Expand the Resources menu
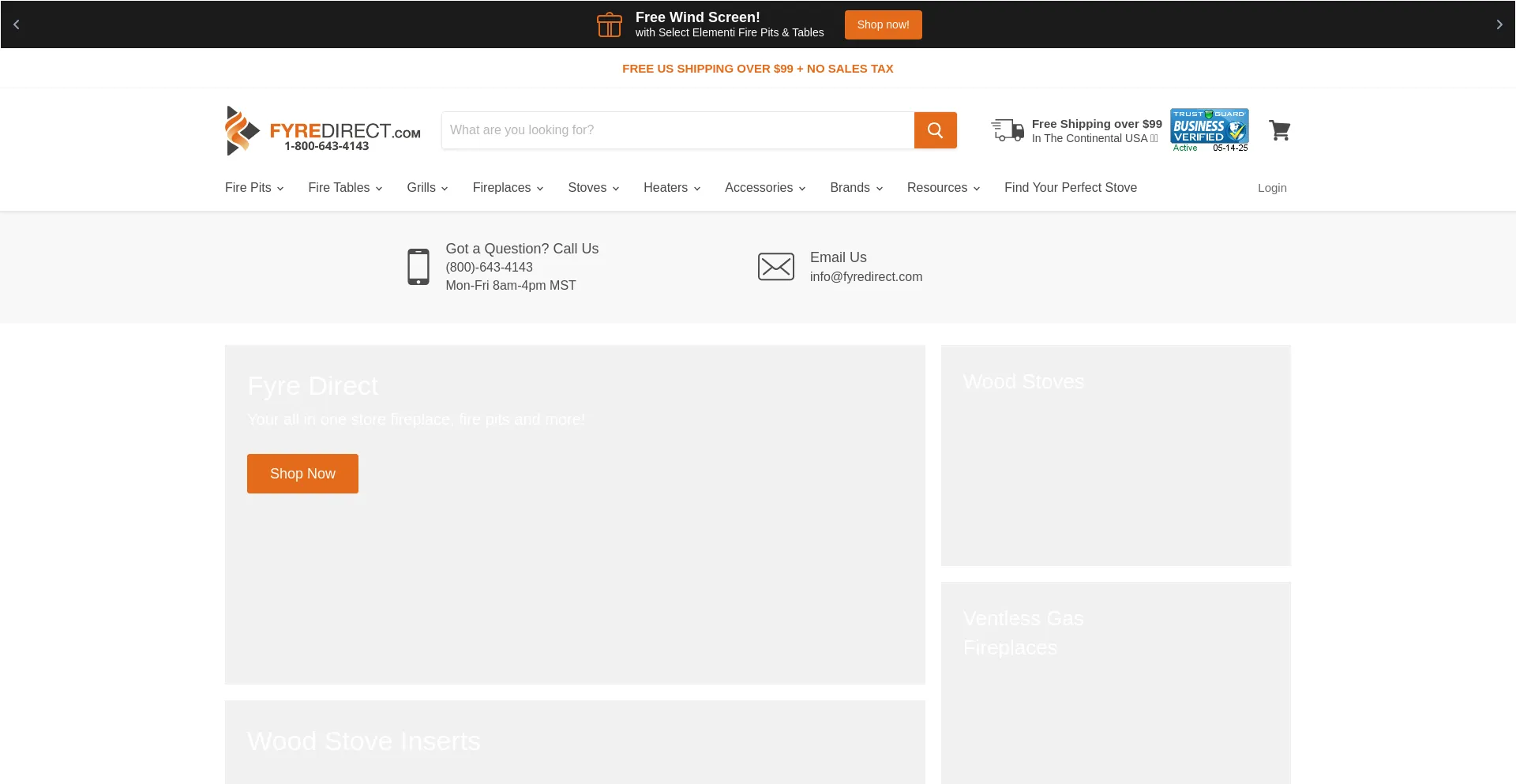The height and width of the screenshot is (784, 1516). click(x=943, y=188)
